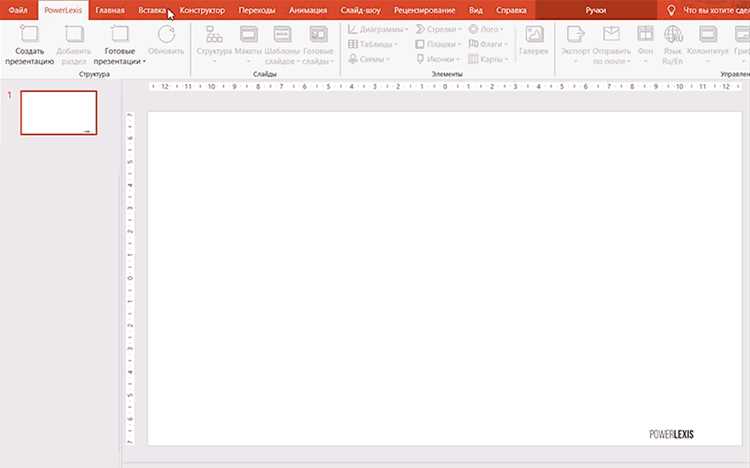
Task: Expand the Фон dropdown arrow
Action: (645, 62)
